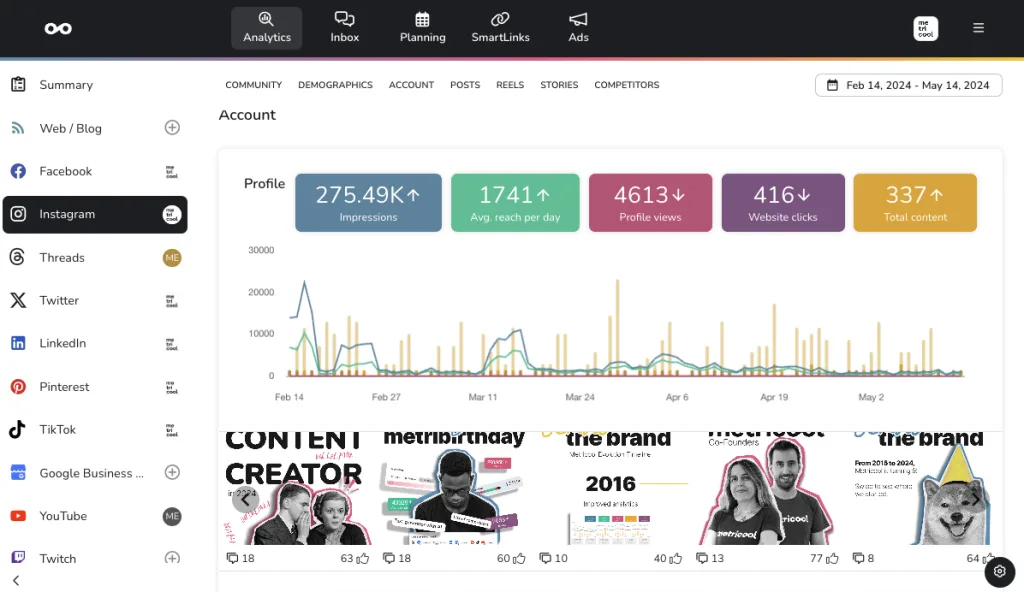Open the Content Creator post thumbnail
This screenshot has height=592, width=1024.
coord(296,488)
